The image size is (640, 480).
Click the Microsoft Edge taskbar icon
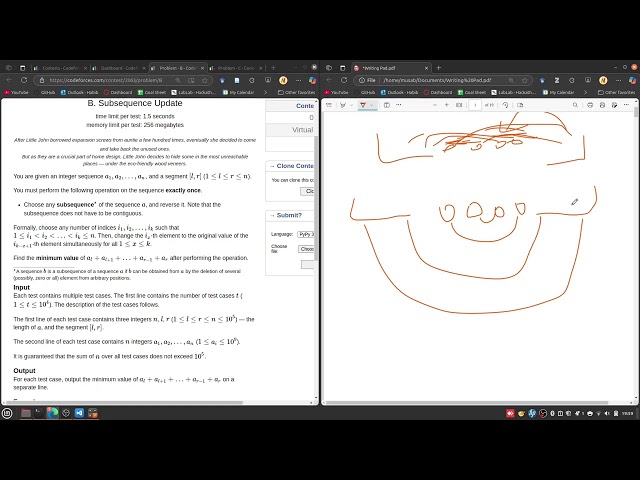coord(52,413)
